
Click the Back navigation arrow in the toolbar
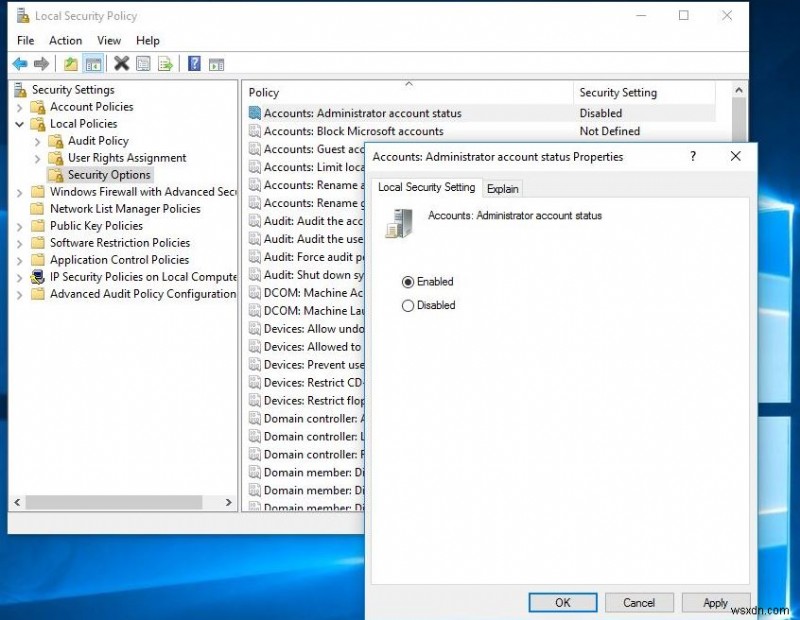[20, 63]
